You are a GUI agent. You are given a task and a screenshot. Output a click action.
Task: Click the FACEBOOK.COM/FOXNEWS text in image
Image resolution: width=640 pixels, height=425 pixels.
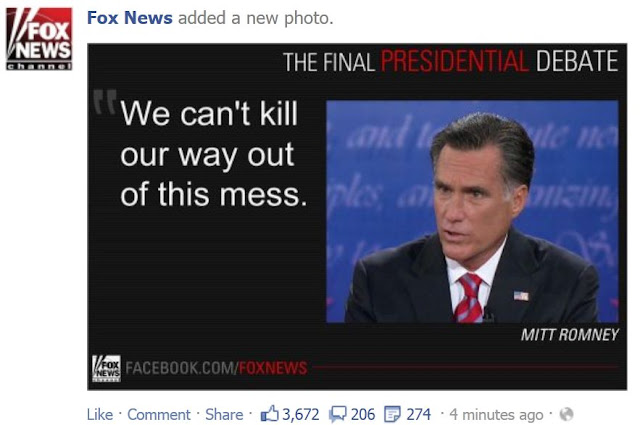216,368
